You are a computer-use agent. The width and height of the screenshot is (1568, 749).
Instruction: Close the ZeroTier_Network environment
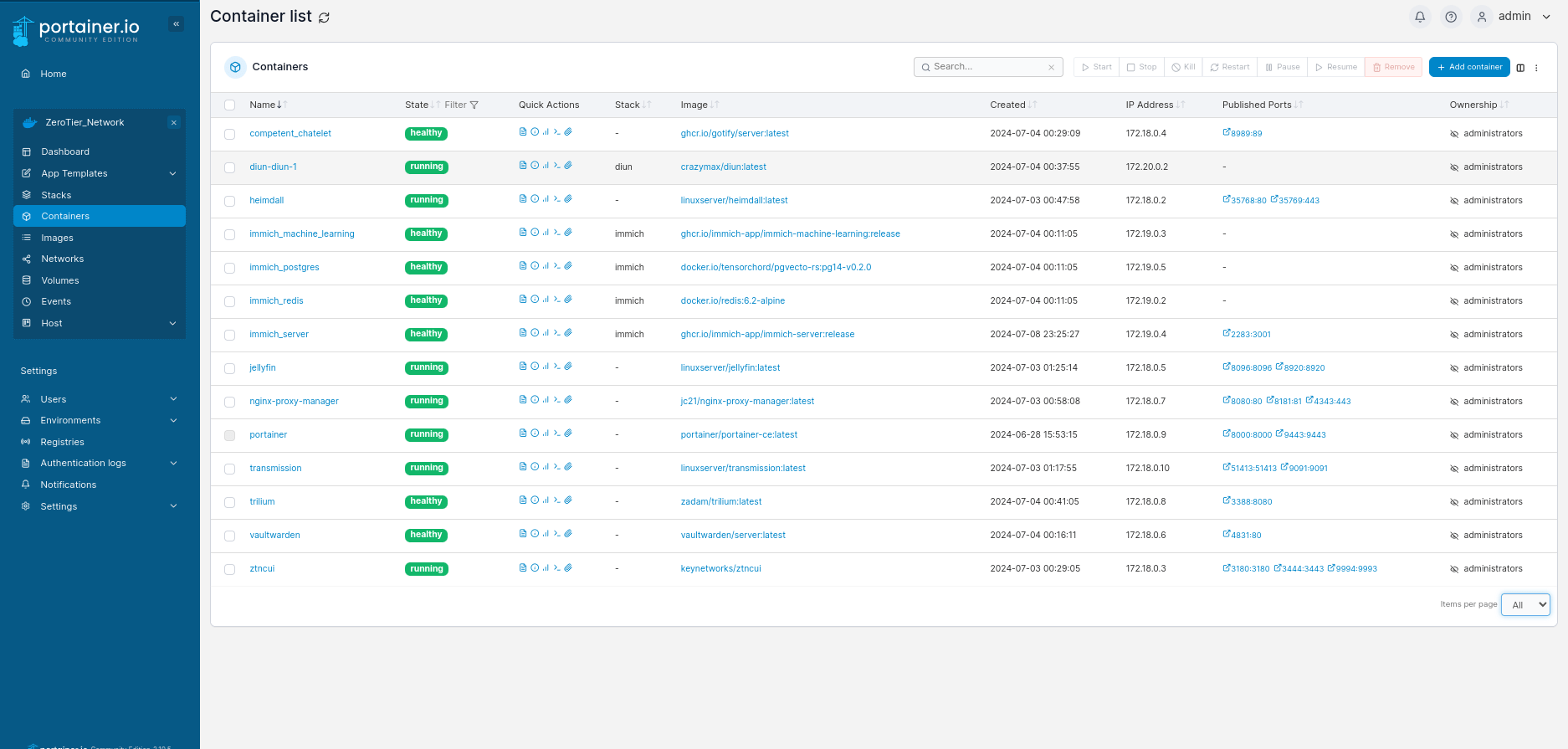tap(174, 123)
